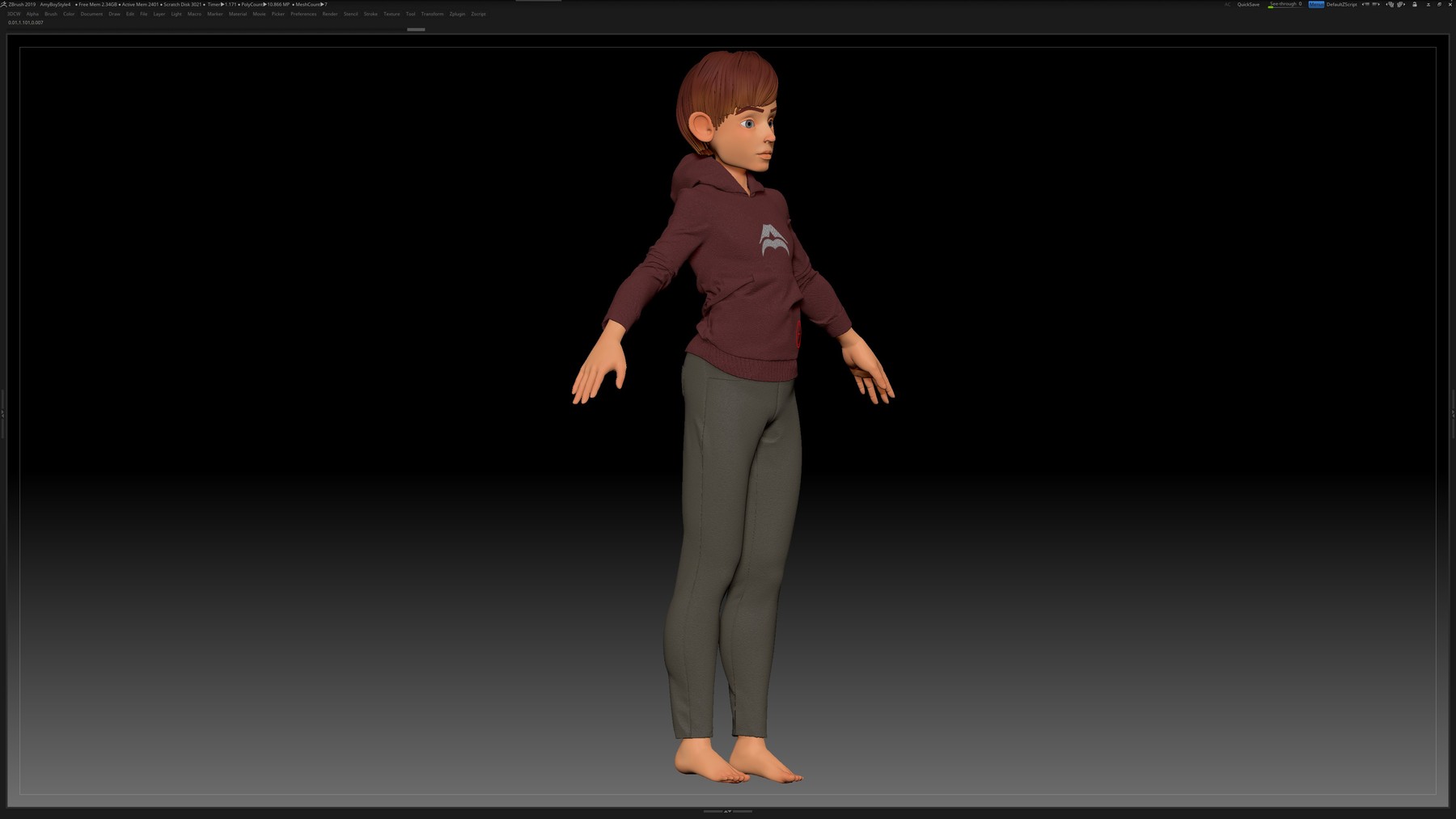Click the ZBrush logo icon in title bar
This screenshot has width=1456, height=819.
[3, 4]
